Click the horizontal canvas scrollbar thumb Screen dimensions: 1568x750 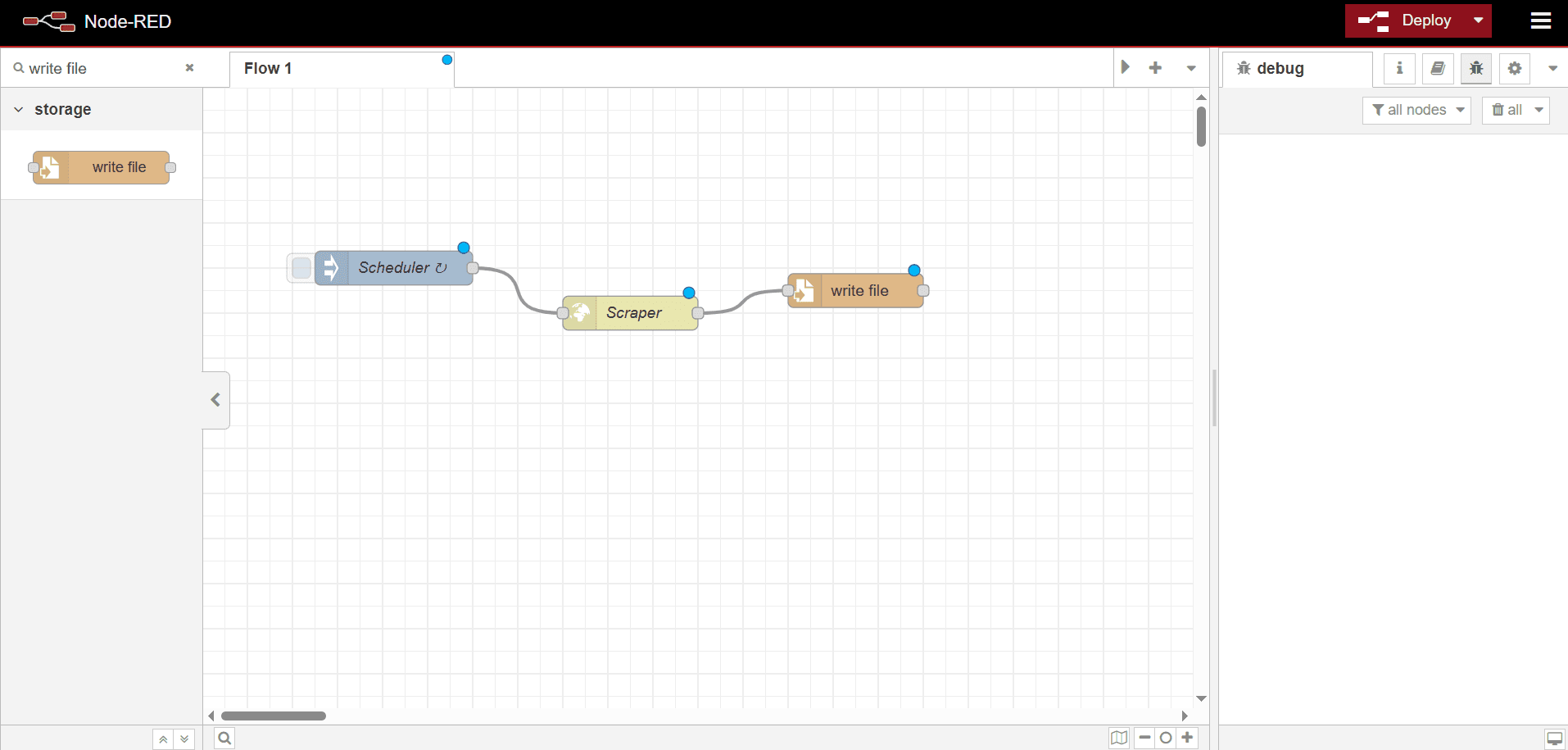(274, 716)
